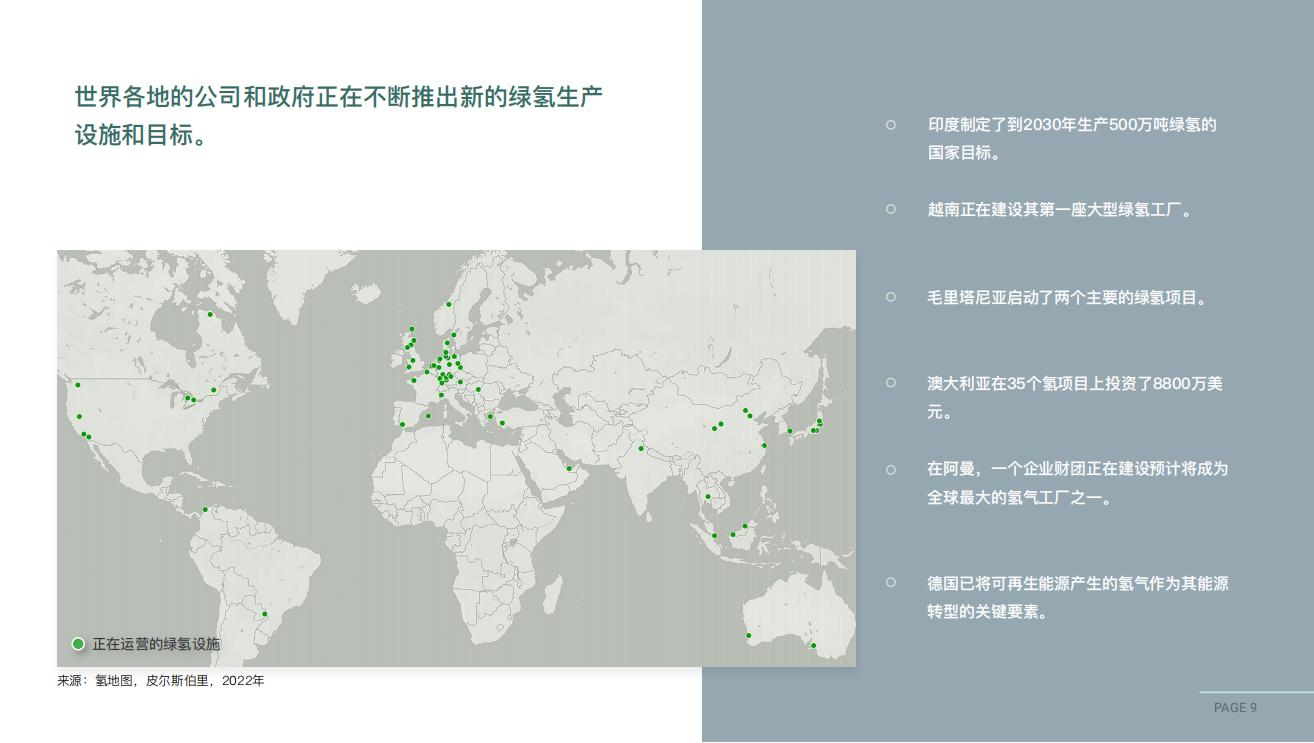Click the PAGE 9 page indicator
The width and height of the screenshot is (1314, 743).
(1236, 708)
